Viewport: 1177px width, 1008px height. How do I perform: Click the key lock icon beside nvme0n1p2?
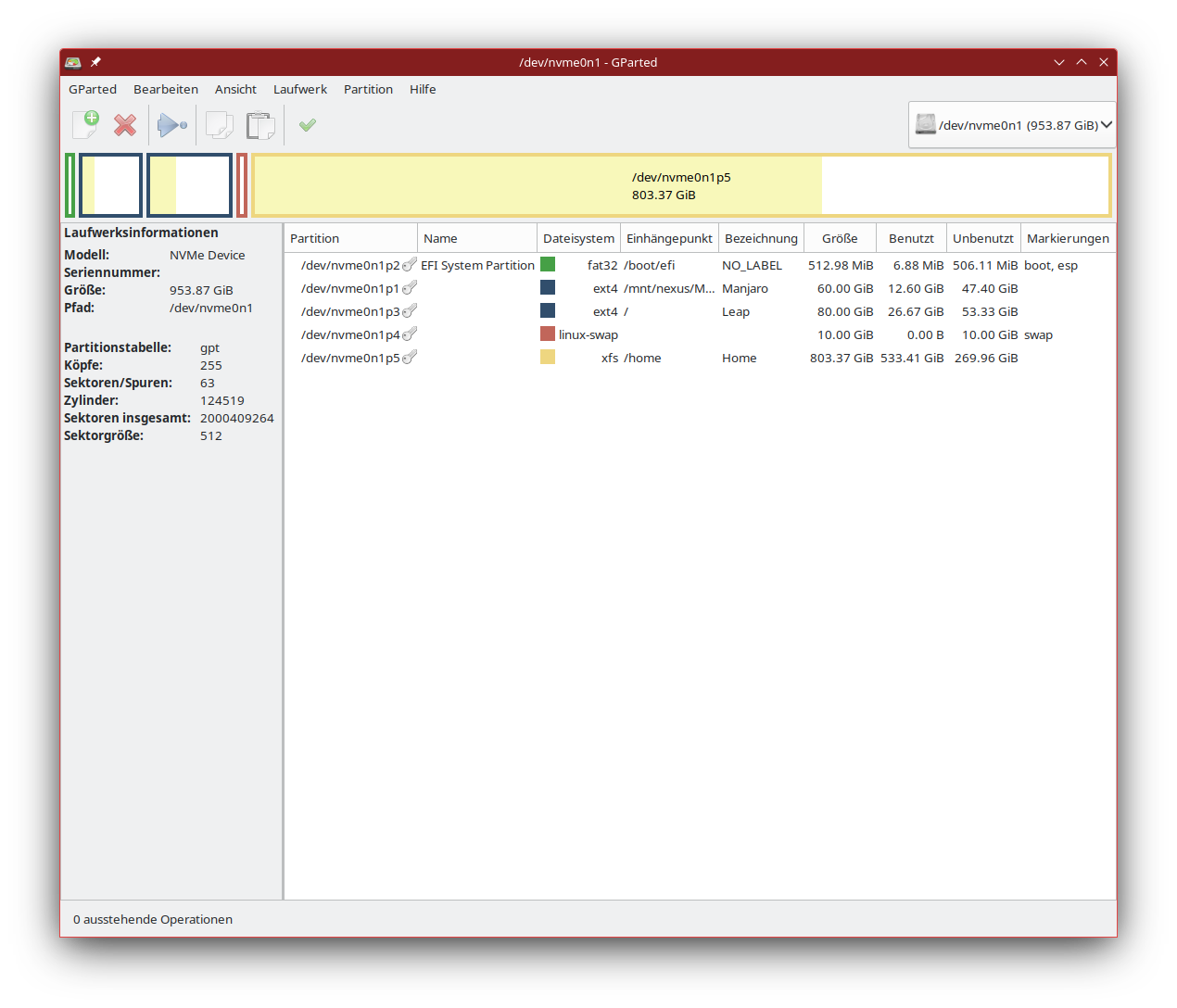(410, 265)
